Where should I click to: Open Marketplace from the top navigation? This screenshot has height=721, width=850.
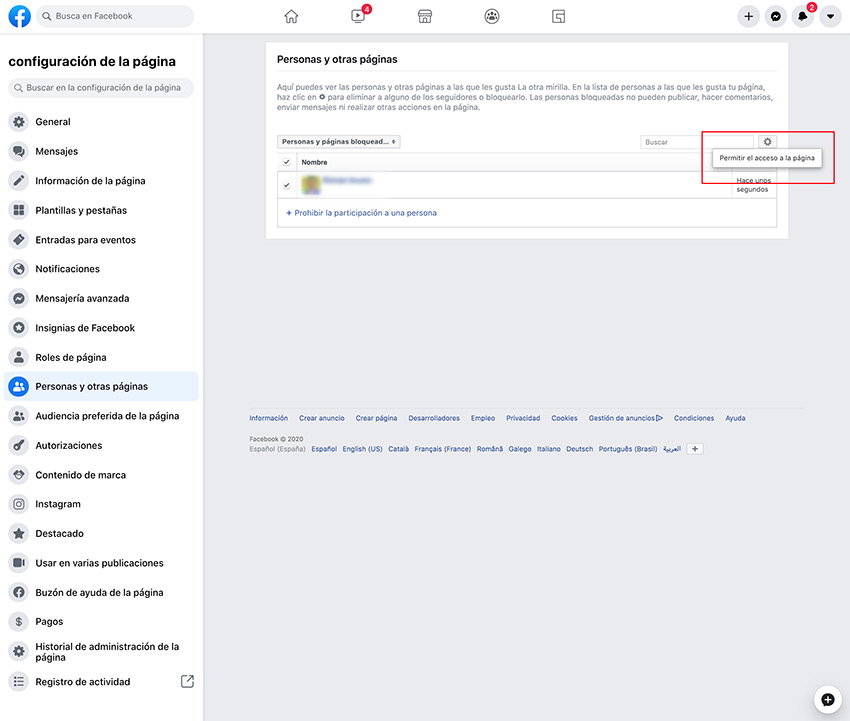coord(424,16)
